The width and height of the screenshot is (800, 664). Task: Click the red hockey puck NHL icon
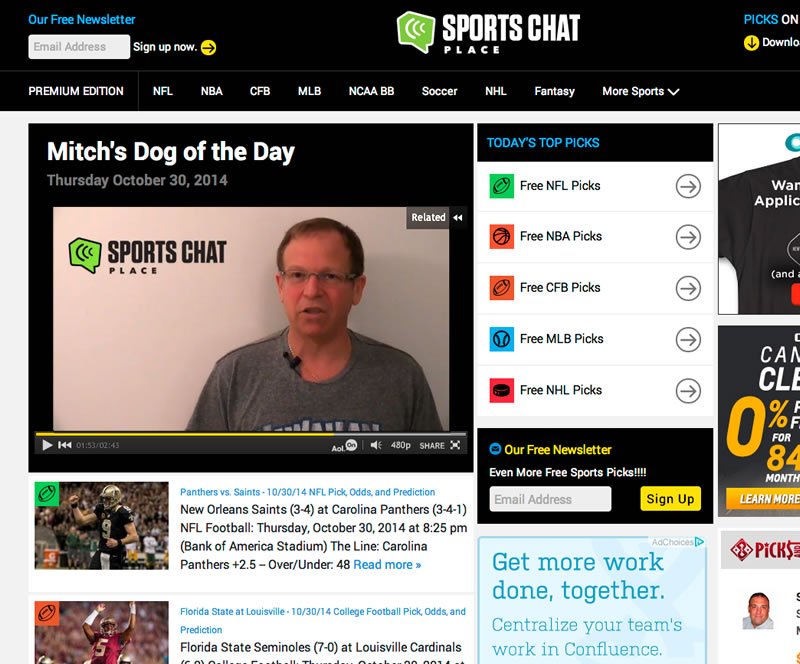click(x=502, y=390)
